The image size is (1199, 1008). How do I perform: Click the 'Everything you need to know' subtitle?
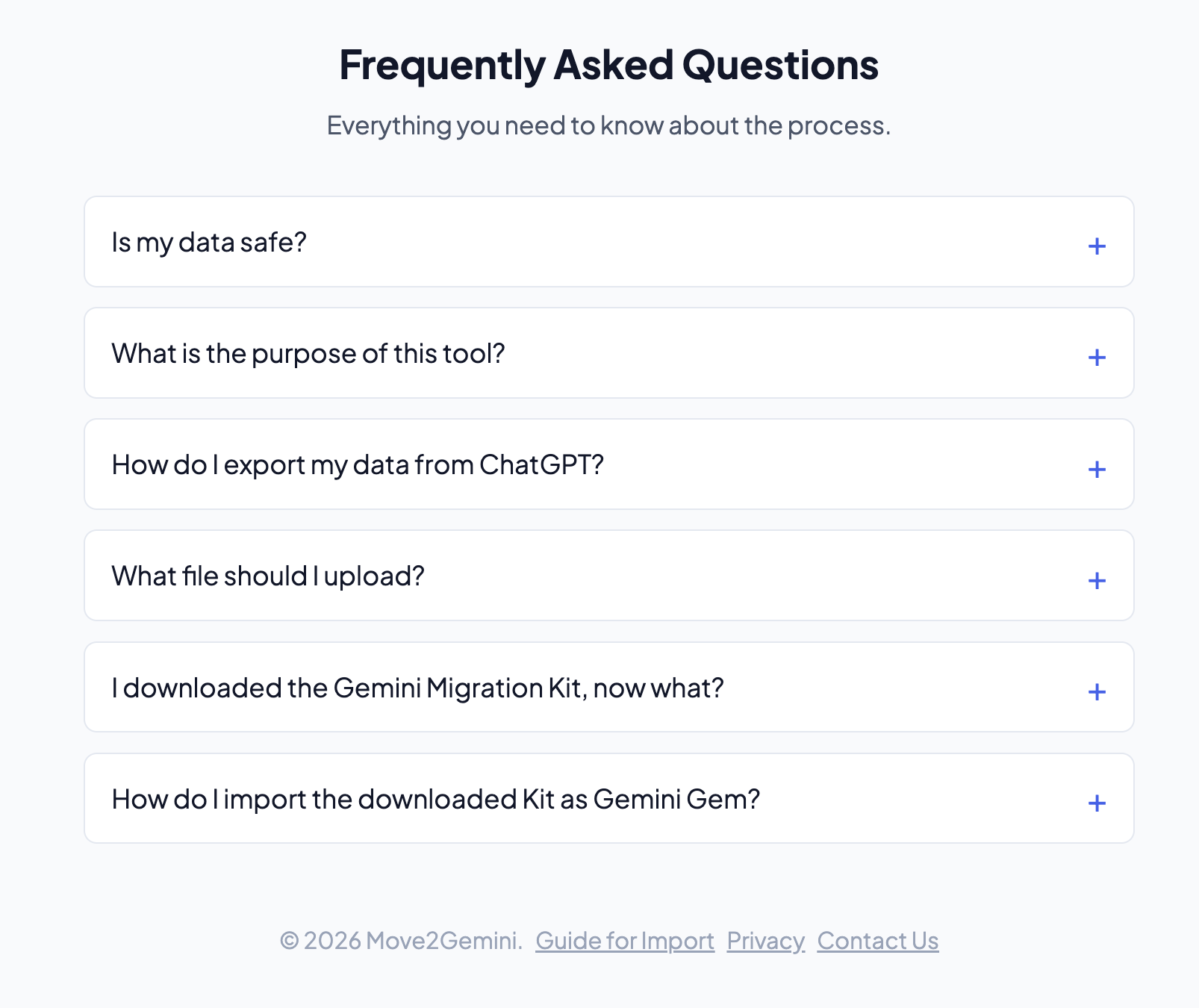[608, 125]
